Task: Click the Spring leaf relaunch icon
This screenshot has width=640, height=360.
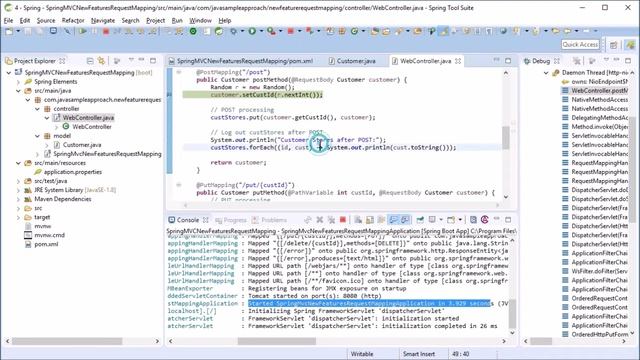Action: (219, 31)
